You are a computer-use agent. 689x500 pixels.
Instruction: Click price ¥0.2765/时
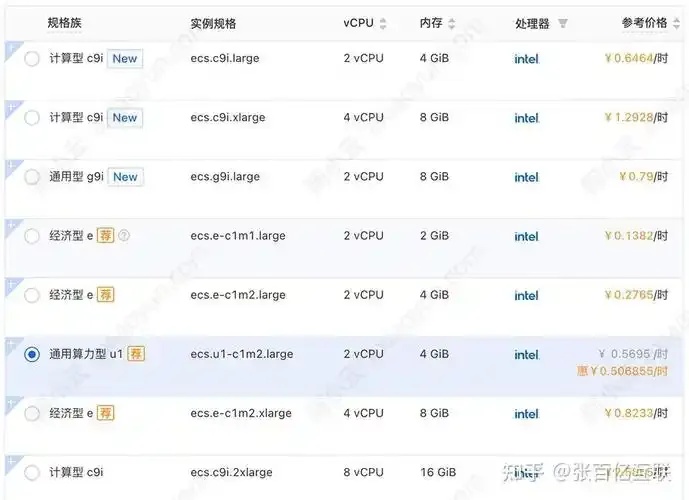(636, 295)
